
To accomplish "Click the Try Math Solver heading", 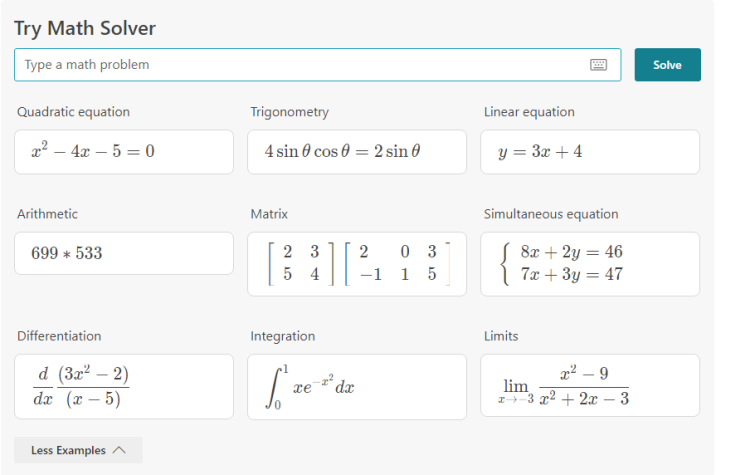I will pyautogui.click(x=85, y=28).
